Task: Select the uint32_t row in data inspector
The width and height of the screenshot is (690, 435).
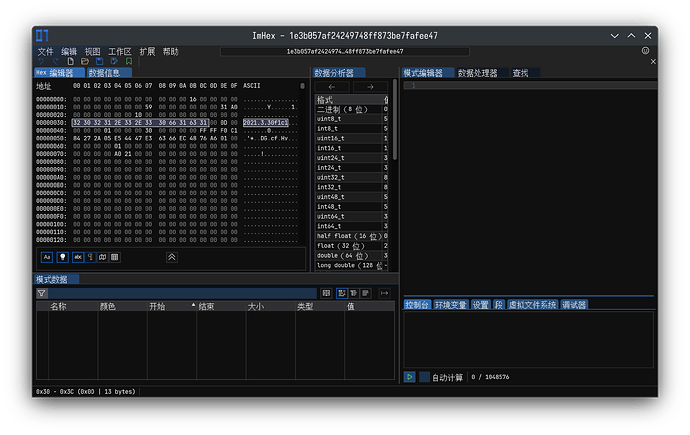Action: point(352,177)
